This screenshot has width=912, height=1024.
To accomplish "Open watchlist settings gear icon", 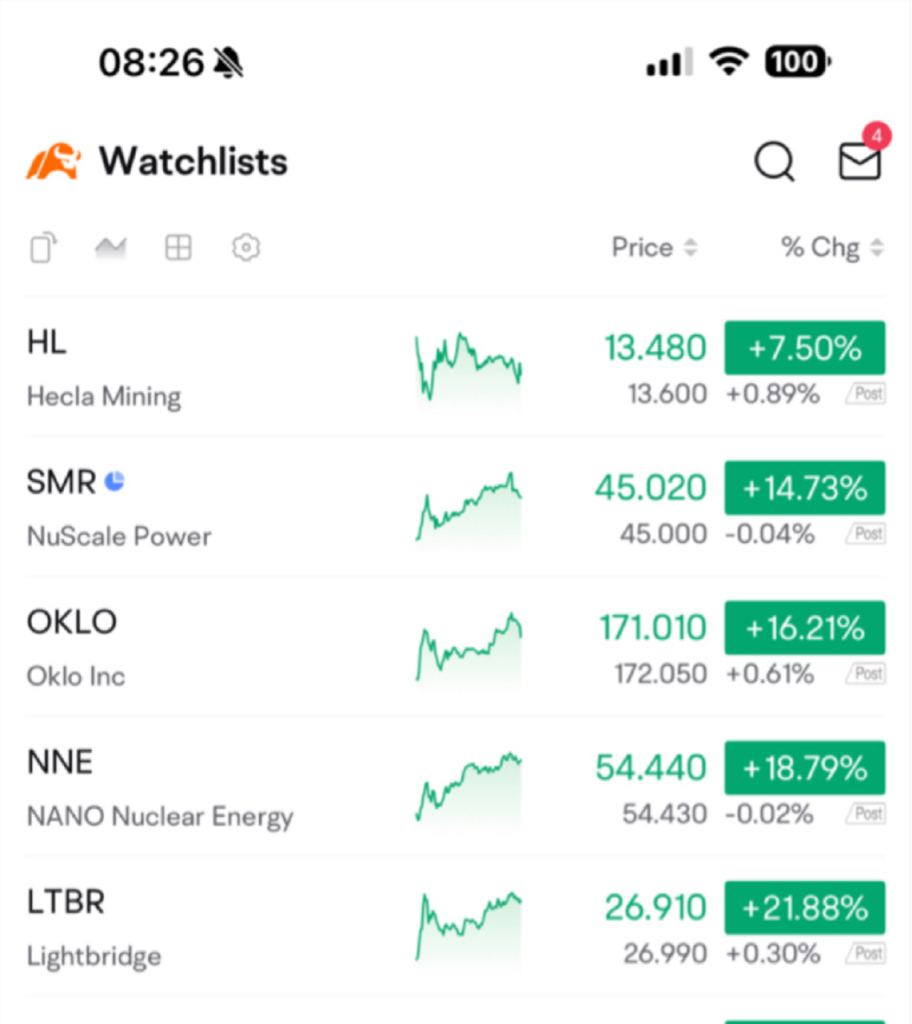I will click(x=246, y=248).
